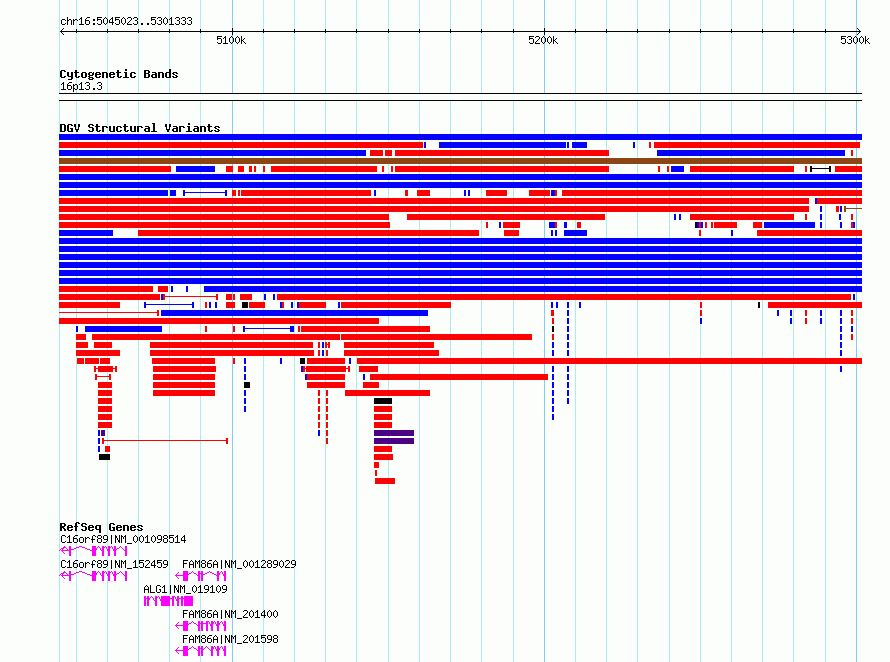The height and width of the screenshot is (662, 890).
Task: Click the gene glyph under C16orf89|NM_001098514
Action: (93, 551)
